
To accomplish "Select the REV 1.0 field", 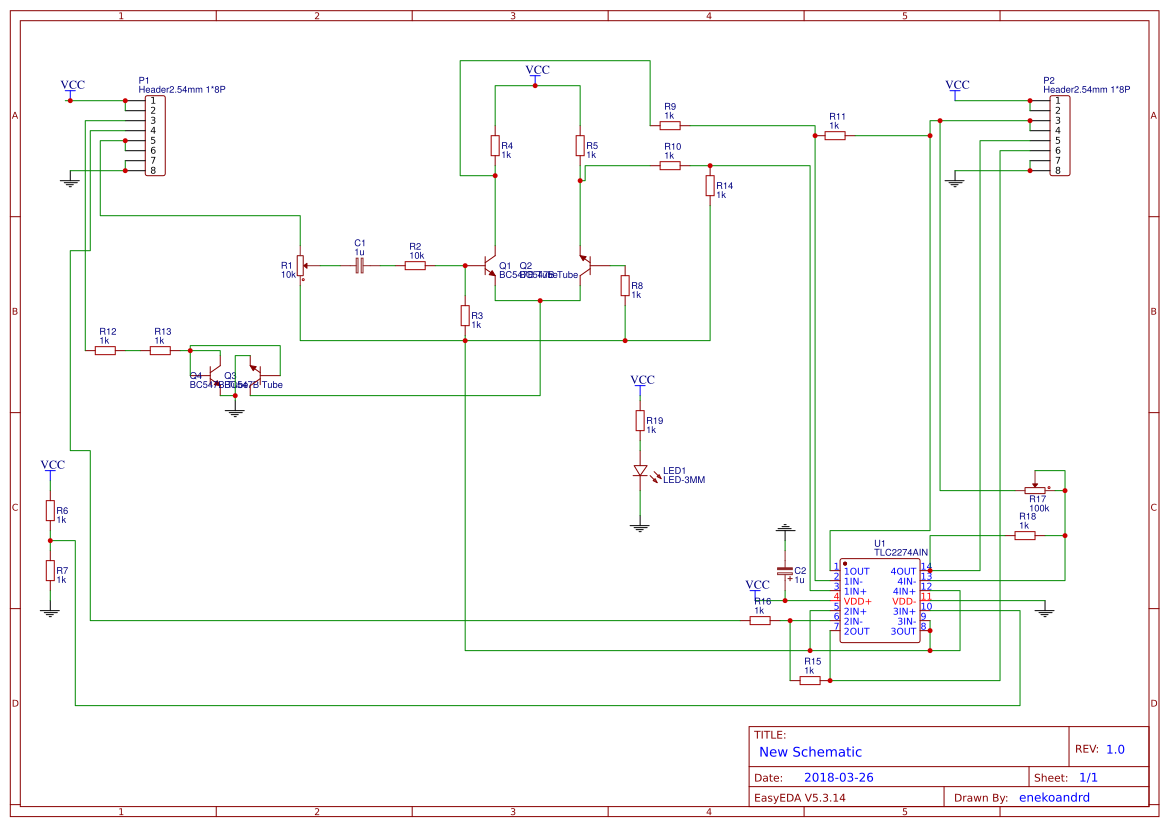I will click(x=1117, y=748).
